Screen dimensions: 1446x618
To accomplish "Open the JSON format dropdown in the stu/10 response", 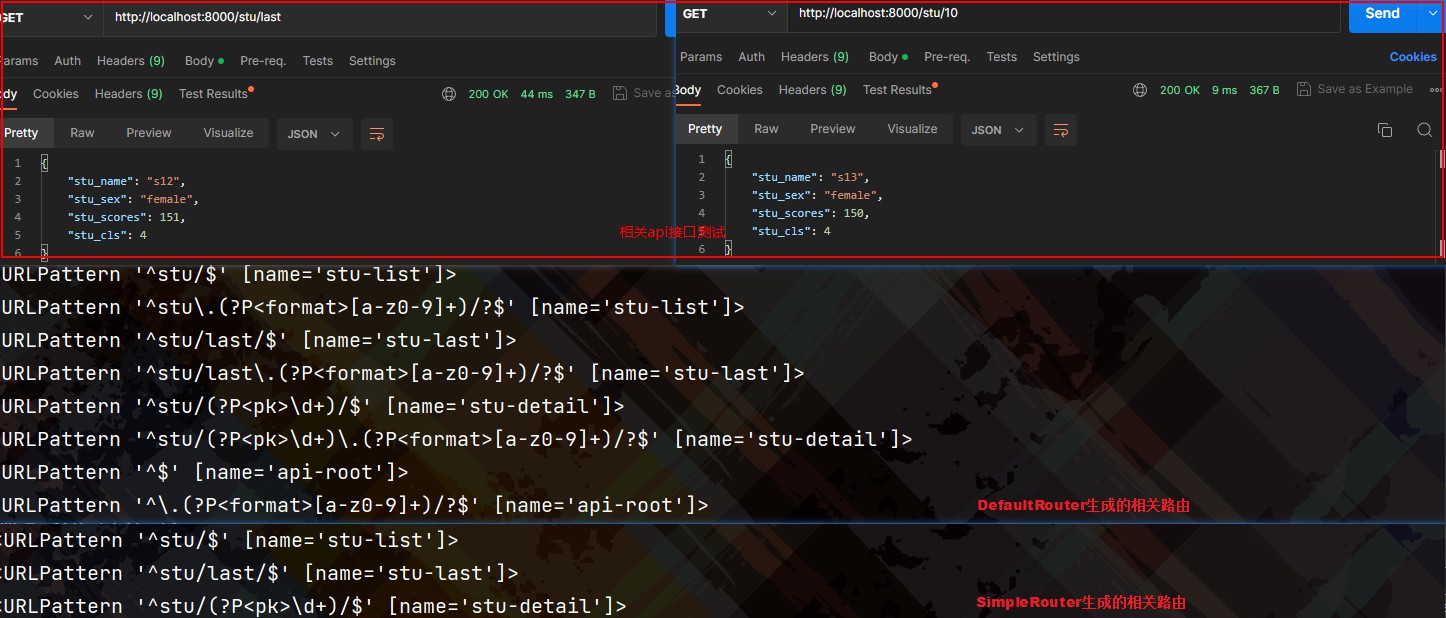I will [x=998, y=130].
